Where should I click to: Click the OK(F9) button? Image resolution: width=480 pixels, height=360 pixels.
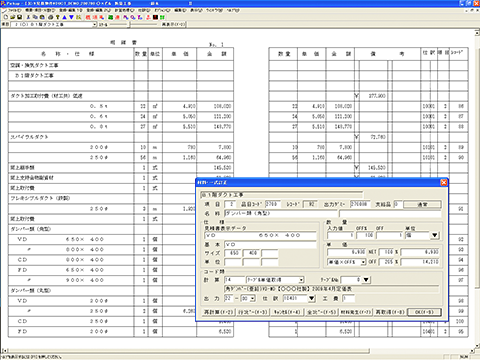coord(424,312)
